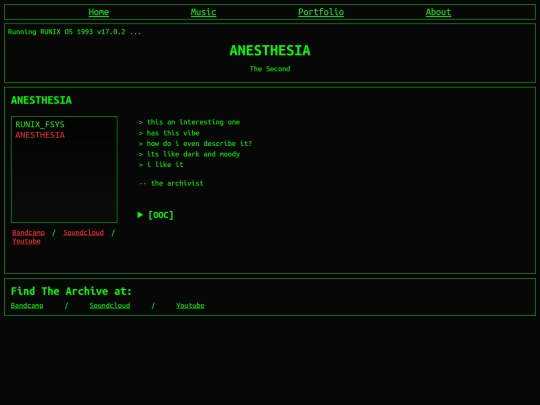Go to the Music page
Viewport: 540px width, 405px height.
point(203,12)
